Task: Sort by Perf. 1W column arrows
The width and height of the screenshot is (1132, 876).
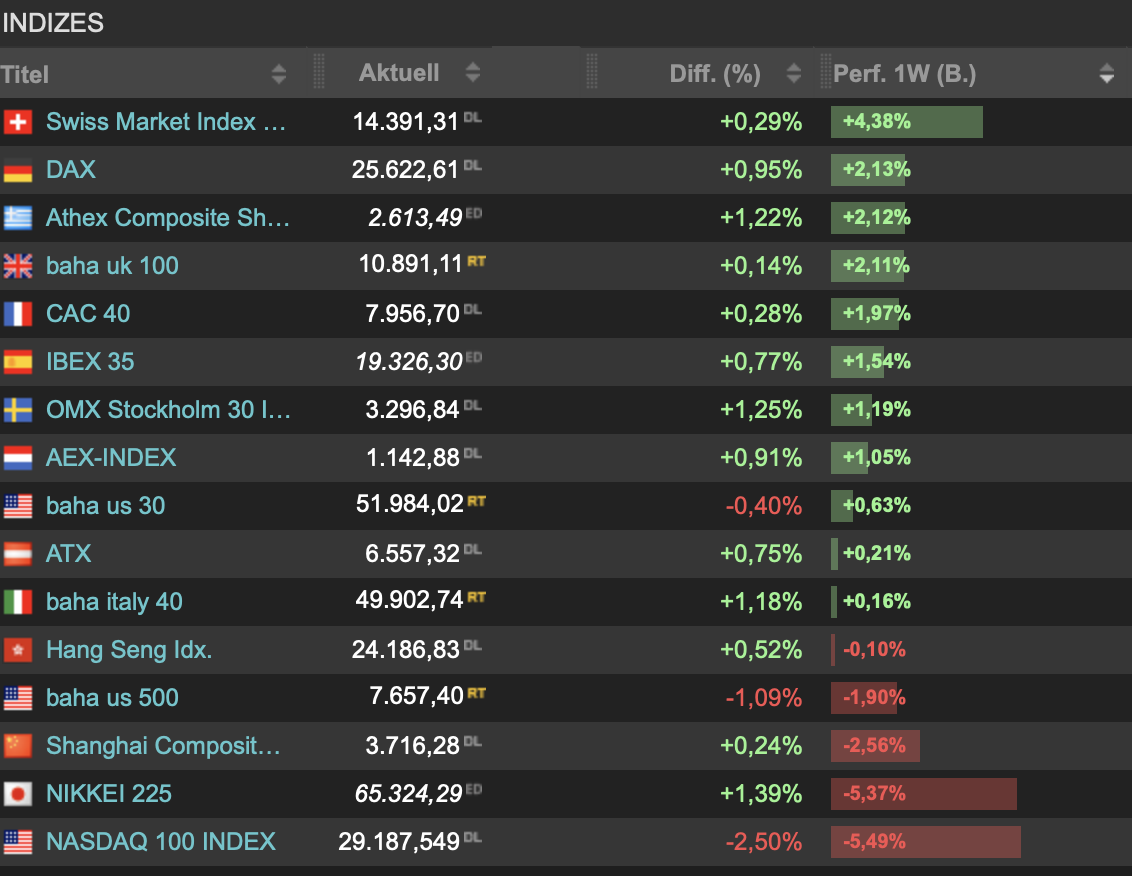Action: [x=1107, y=73]
